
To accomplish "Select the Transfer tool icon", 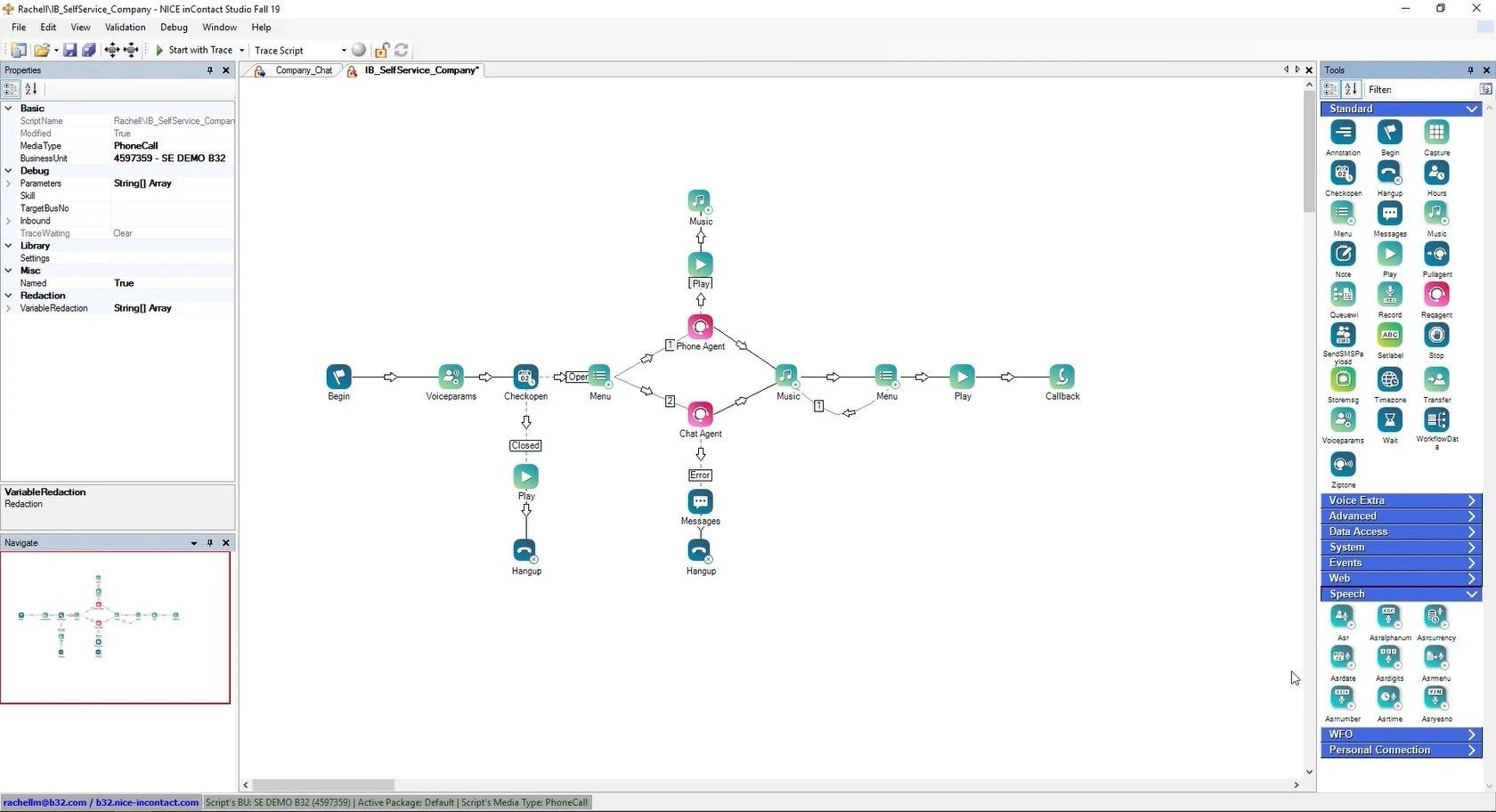I will (x=1436, y=378).
